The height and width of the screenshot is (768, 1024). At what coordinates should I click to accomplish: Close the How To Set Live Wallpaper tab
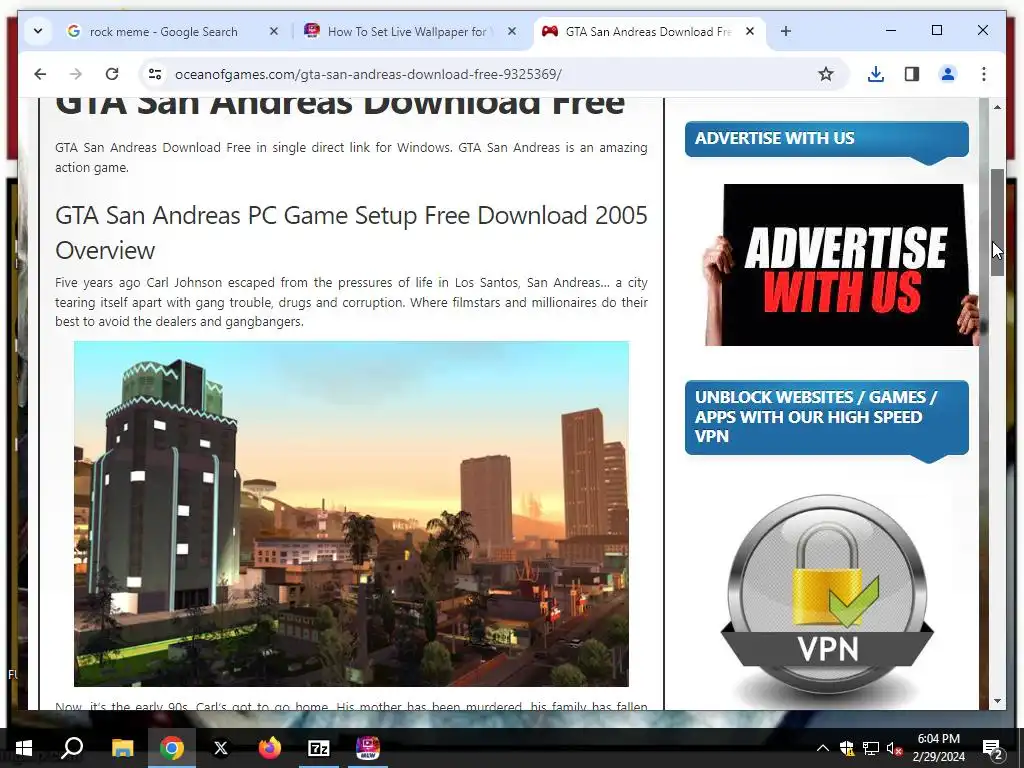coord(512,31)
